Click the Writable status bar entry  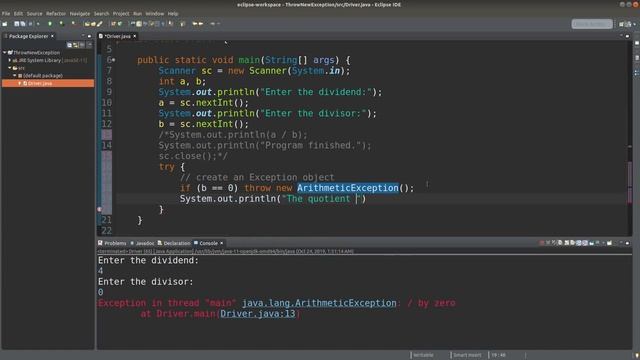(423, 355)
